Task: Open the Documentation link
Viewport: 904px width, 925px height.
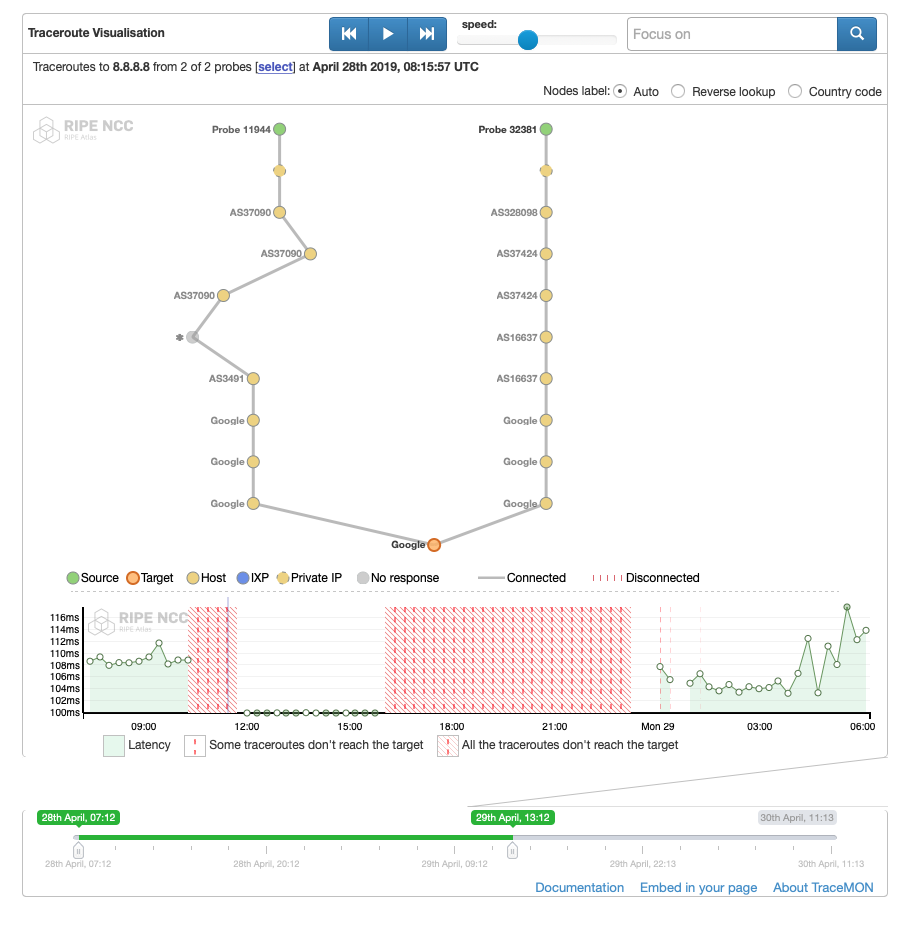Action: pyautogui.click(x=579, y=887)
